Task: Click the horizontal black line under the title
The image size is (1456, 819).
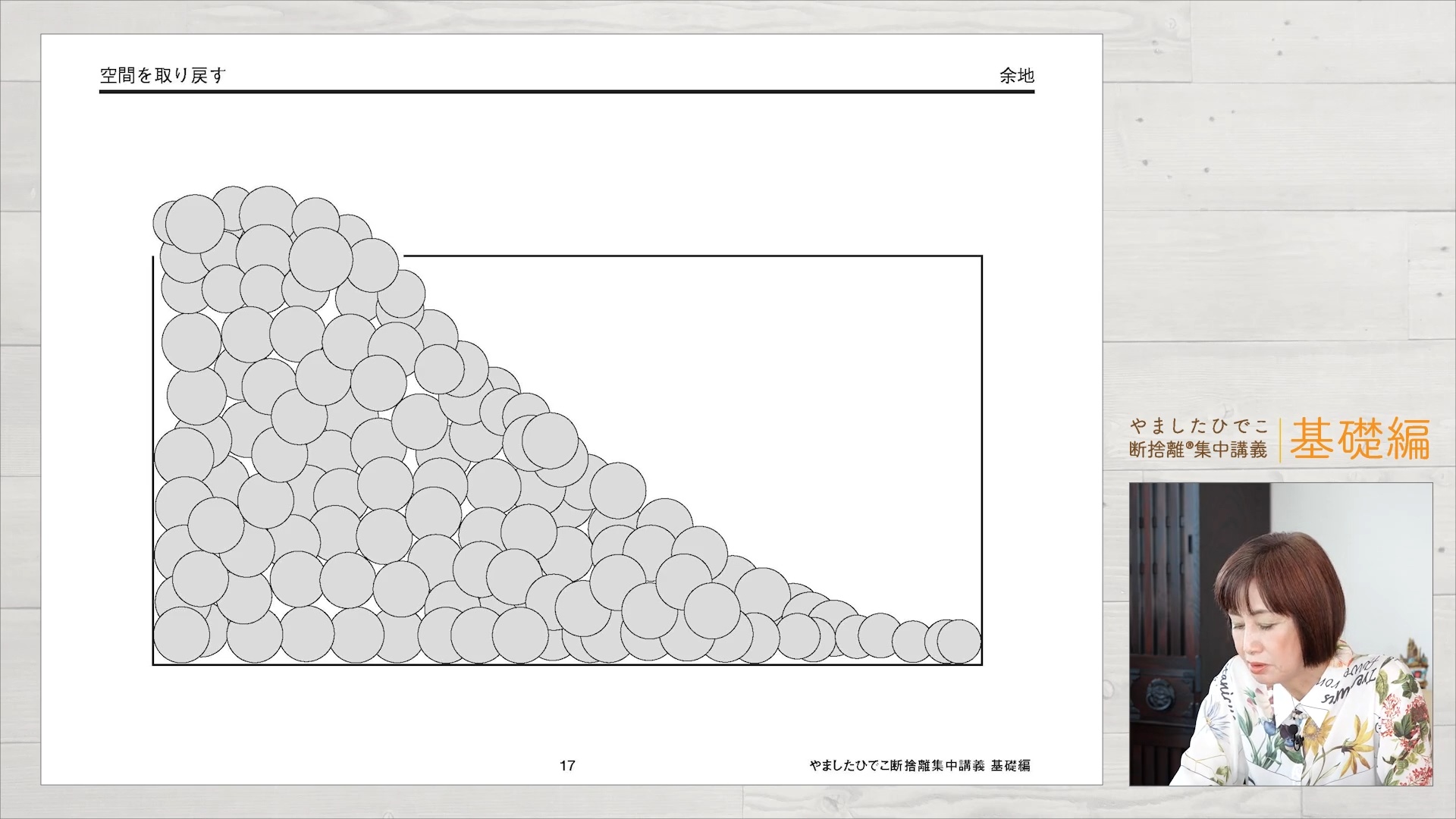Action: pyautogui.click(x=566, y=92)
